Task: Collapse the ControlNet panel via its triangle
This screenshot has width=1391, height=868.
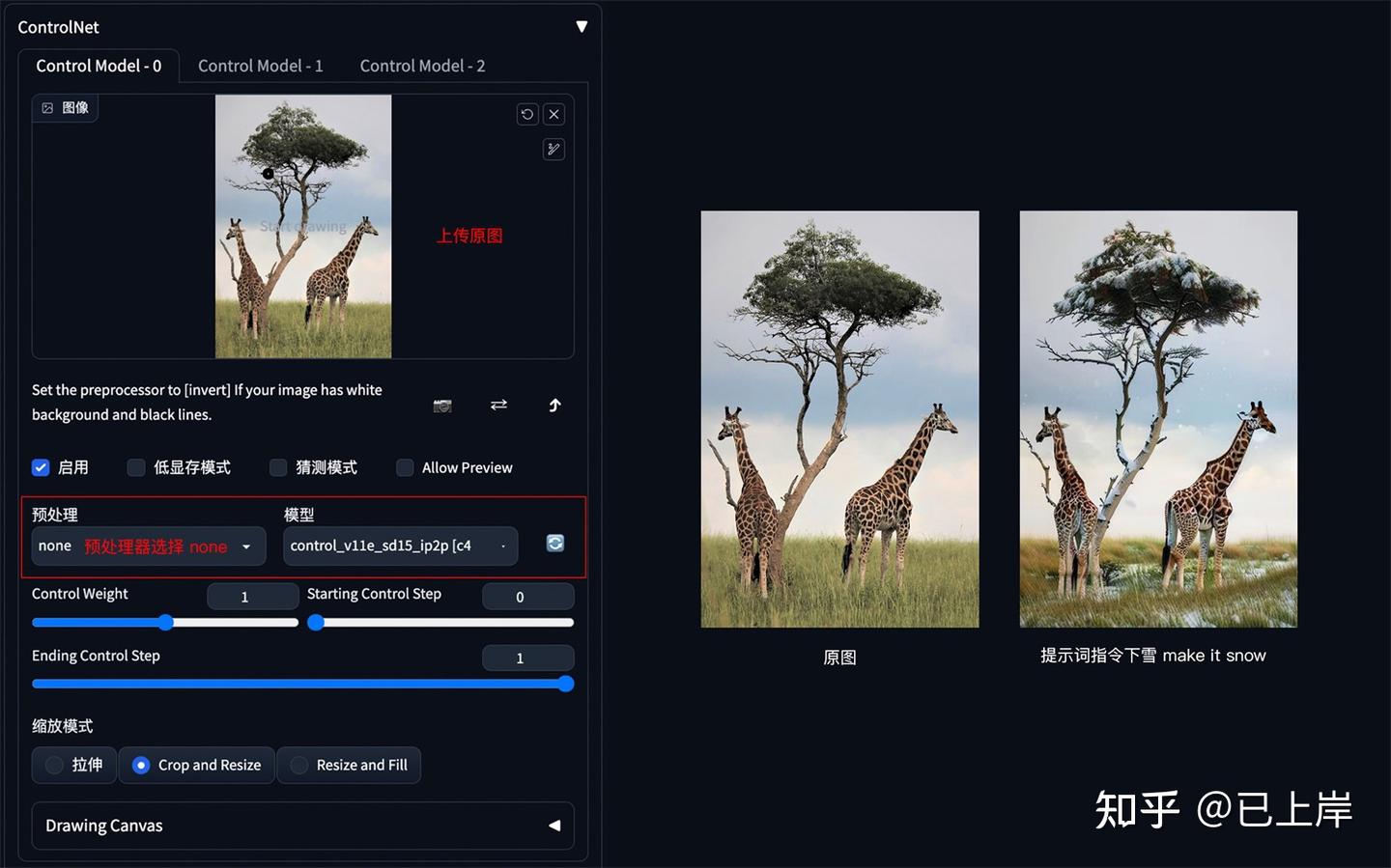Action: [582, 27]
